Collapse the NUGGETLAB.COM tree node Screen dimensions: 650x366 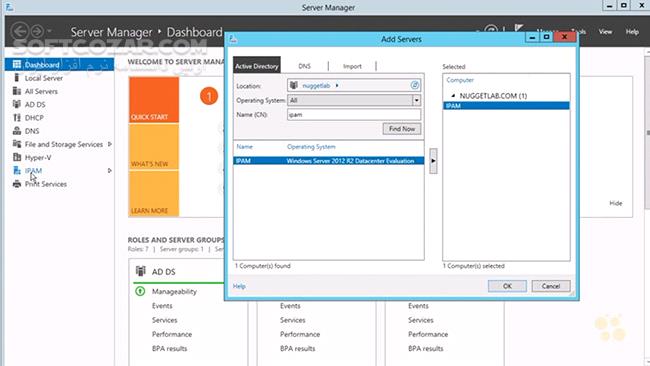[x=453, y=96]
